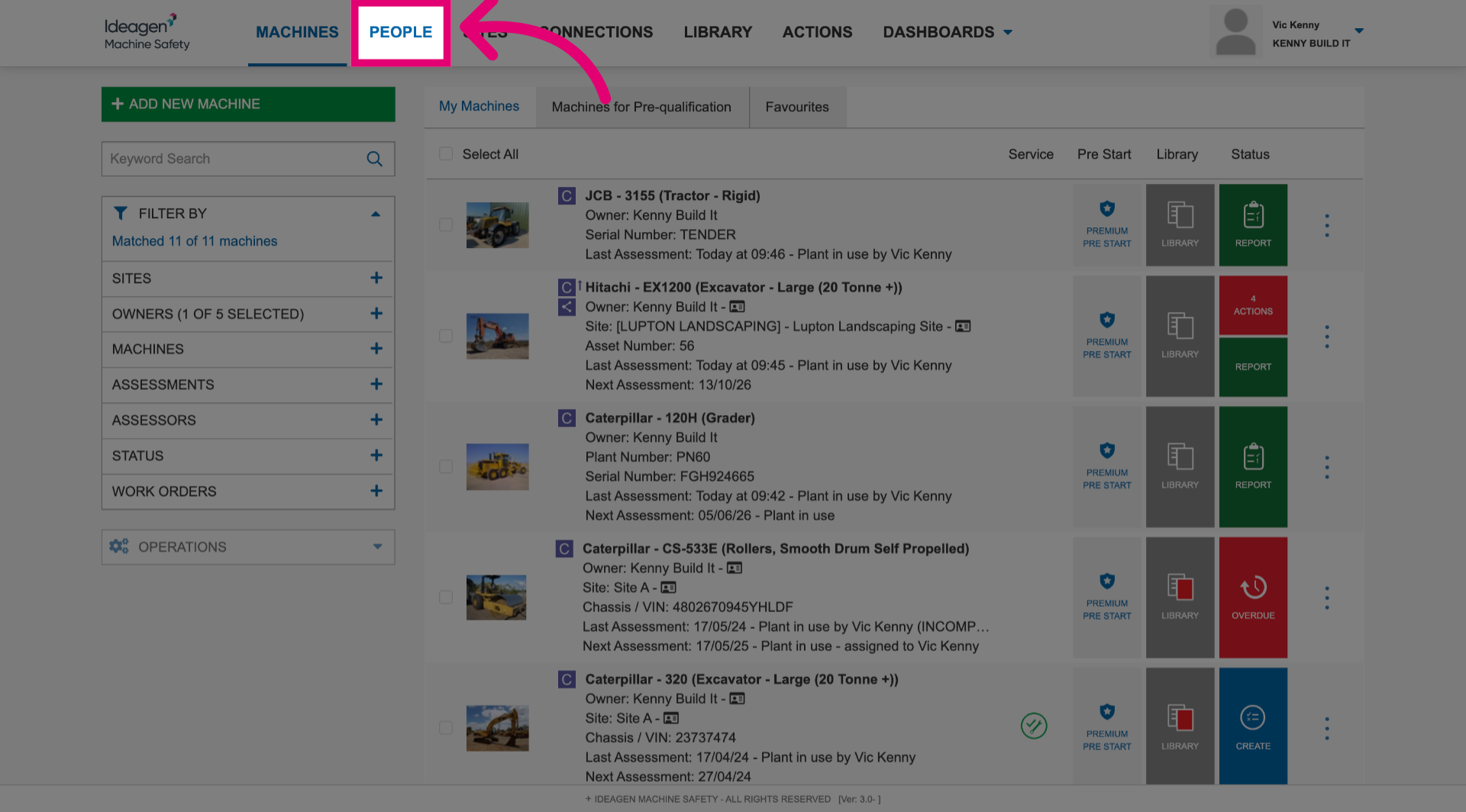Collapse the FILTER BY panel

click(376, 214)
